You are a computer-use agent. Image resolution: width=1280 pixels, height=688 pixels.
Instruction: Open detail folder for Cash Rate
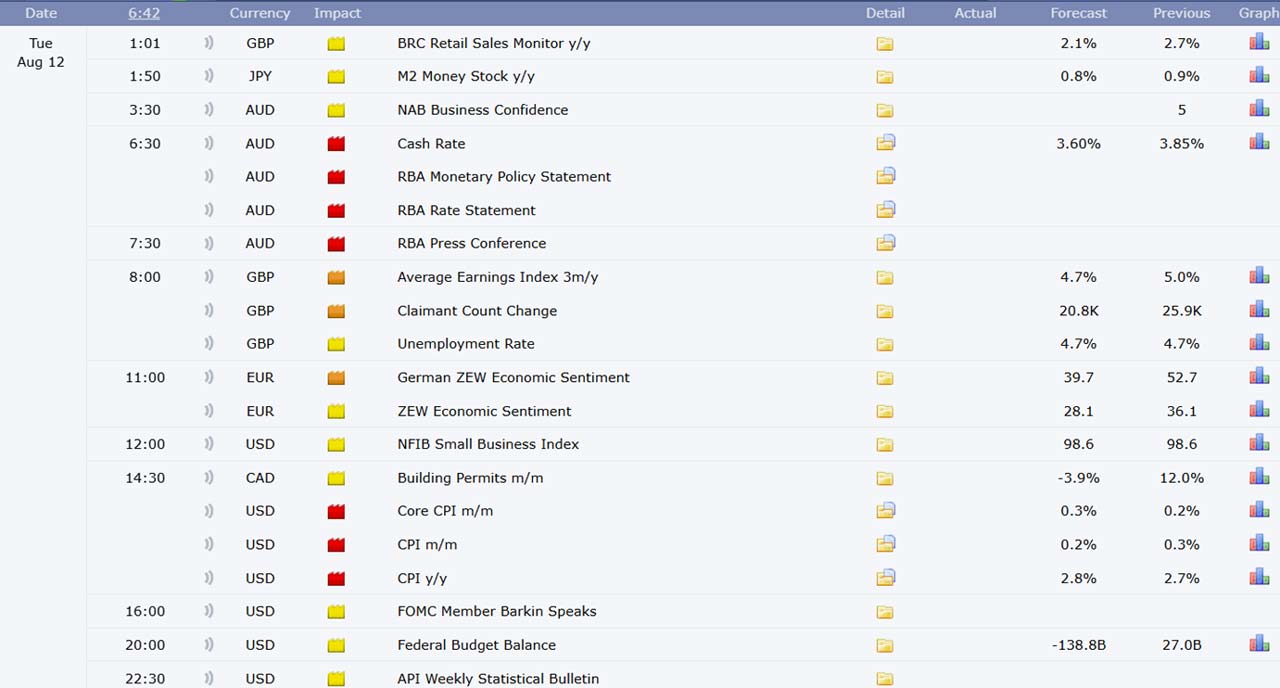[x=885, y=143]
